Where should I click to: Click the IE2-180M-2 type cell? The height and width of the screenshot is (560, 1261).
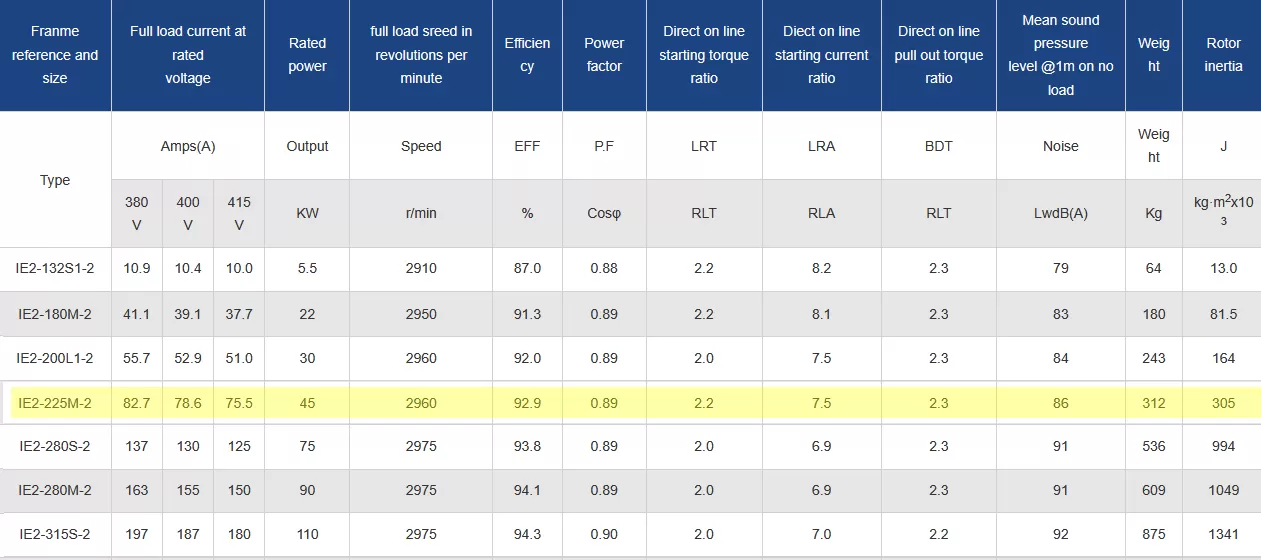pyautogui.click(x=55, y=314)
